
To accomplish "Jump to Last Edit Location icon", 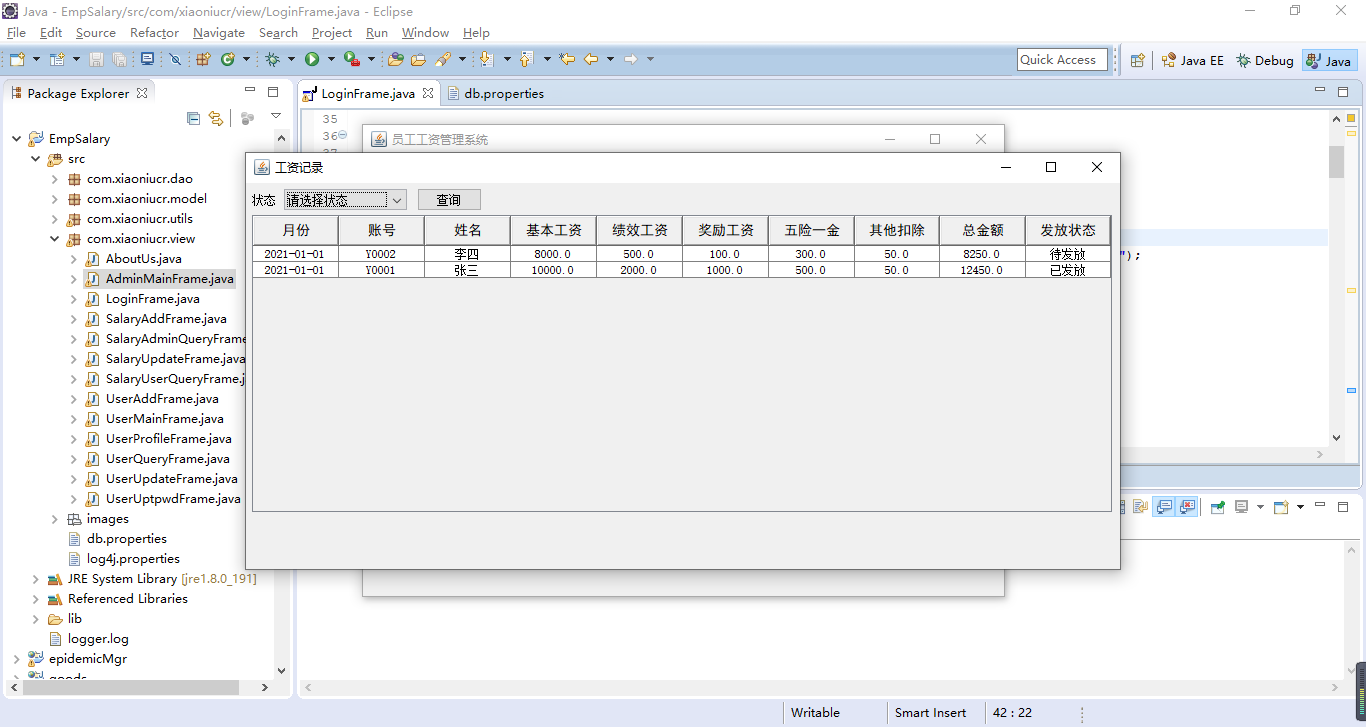I will (567, 59).
